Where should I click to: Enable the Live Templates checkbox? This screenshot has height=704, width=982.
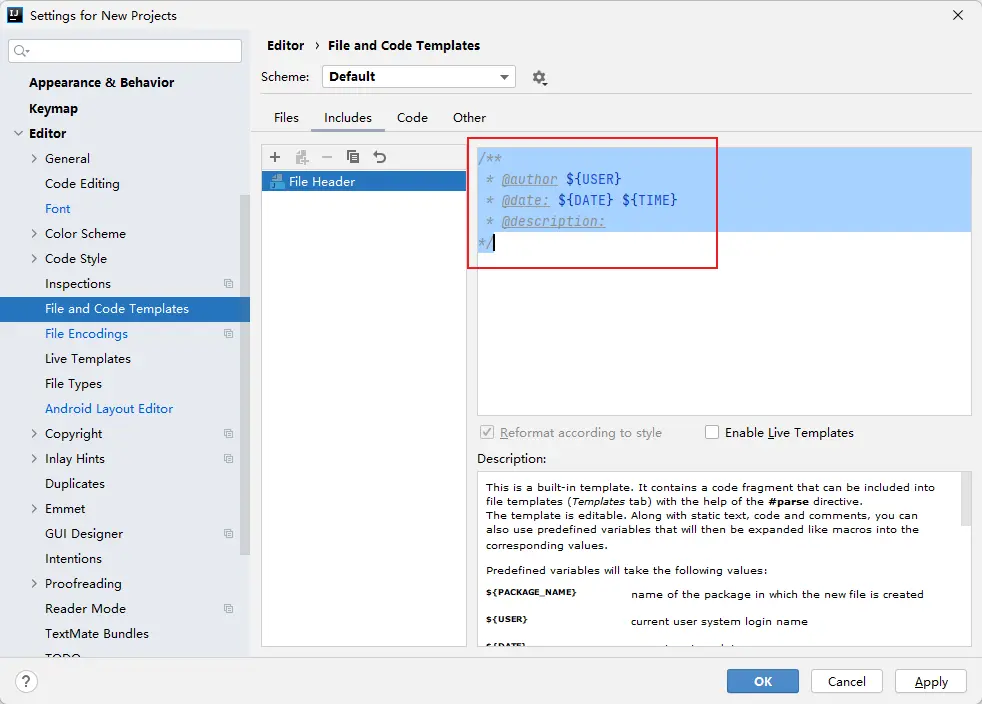tap(712, 433)
